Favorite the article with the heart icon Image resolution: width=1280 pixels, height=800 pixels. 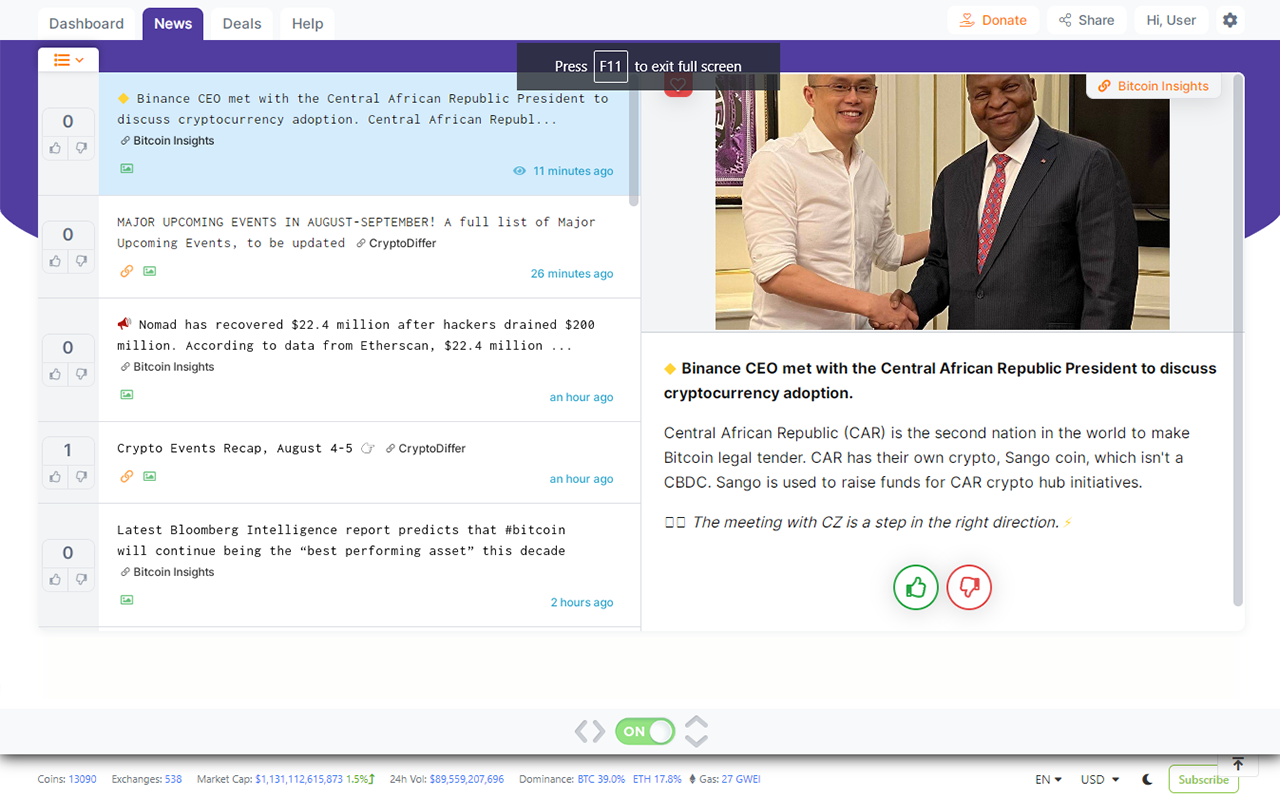[678, 84]
